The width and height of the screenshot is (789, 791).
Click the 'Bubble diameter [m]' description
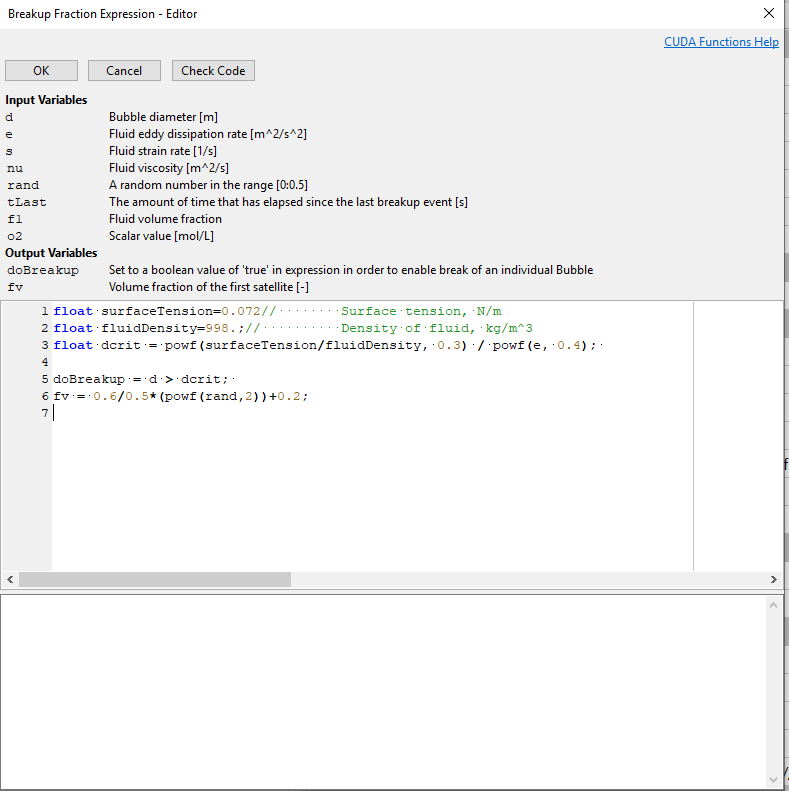[163, 117]
